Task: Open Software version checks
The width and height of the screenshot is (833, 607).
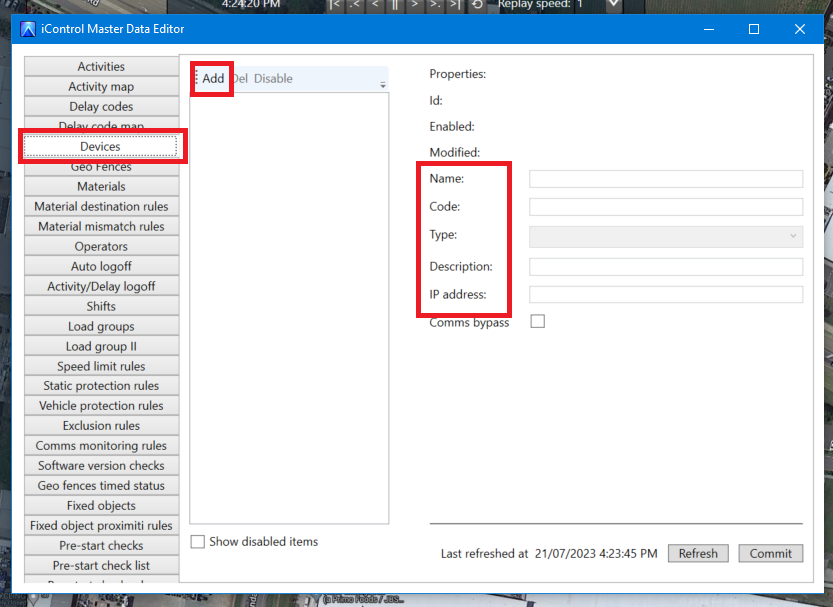Action: [x=101, y=465]
